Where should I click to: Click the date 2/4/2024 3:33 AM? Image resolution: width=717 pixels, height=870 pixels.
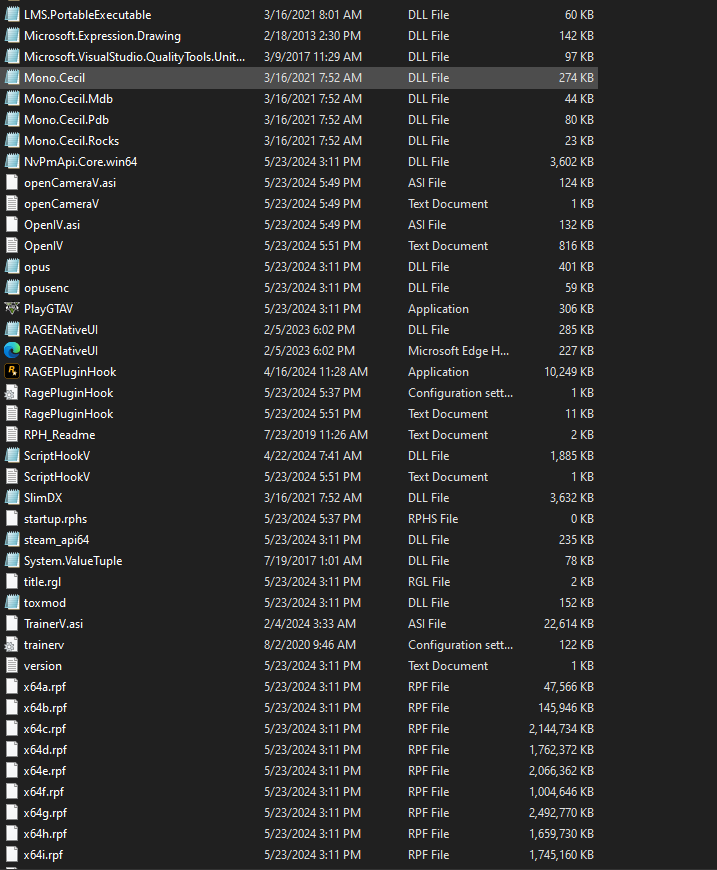(x=310, y=624)
